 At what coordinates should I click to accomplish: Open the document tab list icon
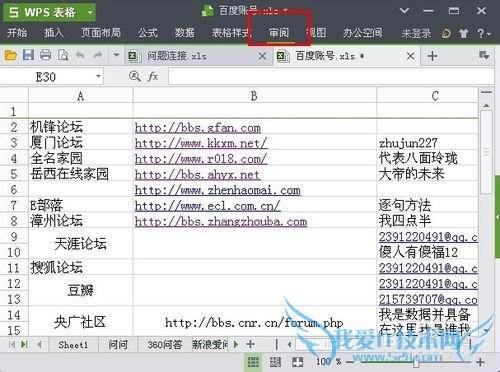pyautogui.click(x=484, y=55)
